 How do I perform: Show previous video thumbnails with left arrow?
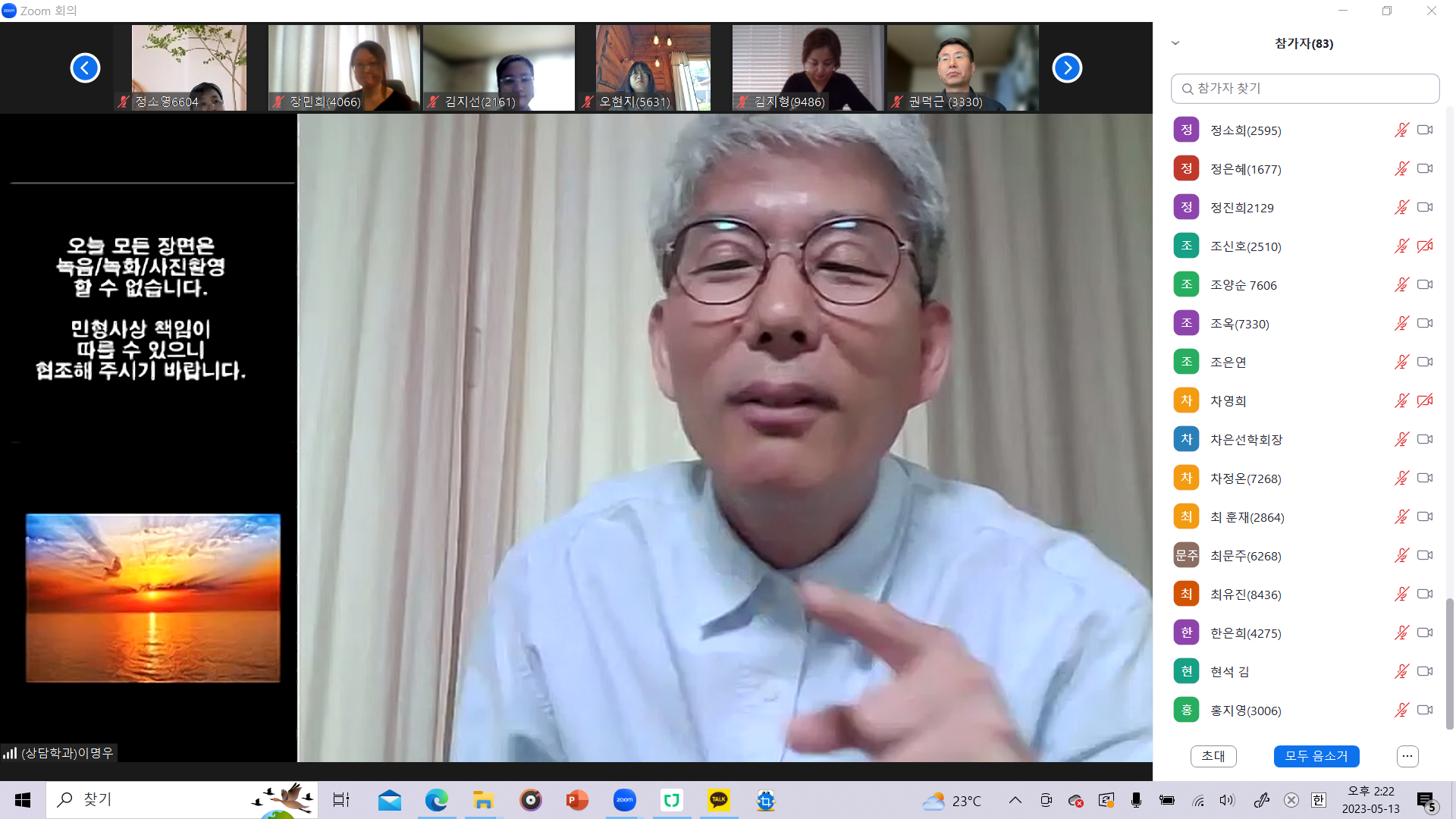pos(85,68)
